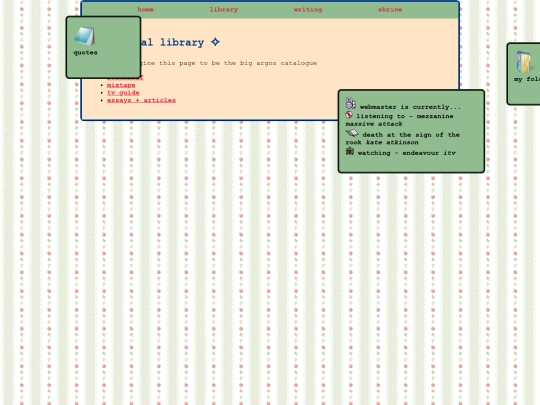Click the music disc icon by listening to
Image resolution: width=540 pixels, height=405 pixels.
click(349, 115)
